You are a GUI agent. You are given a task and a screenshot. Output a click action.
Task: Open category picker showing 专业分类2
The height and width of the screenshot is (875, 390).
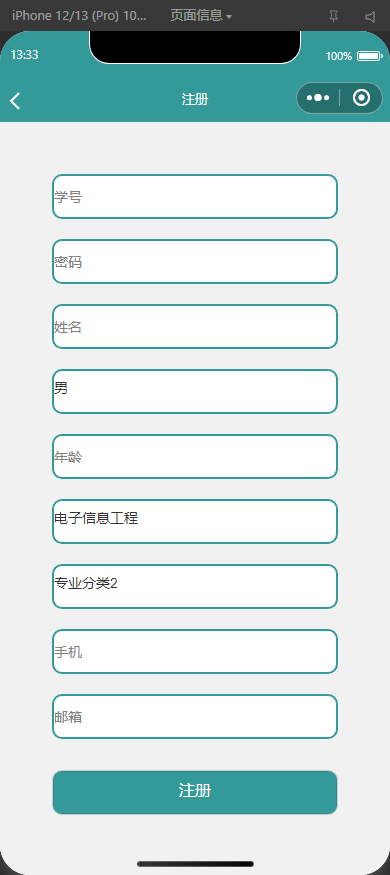195,586
